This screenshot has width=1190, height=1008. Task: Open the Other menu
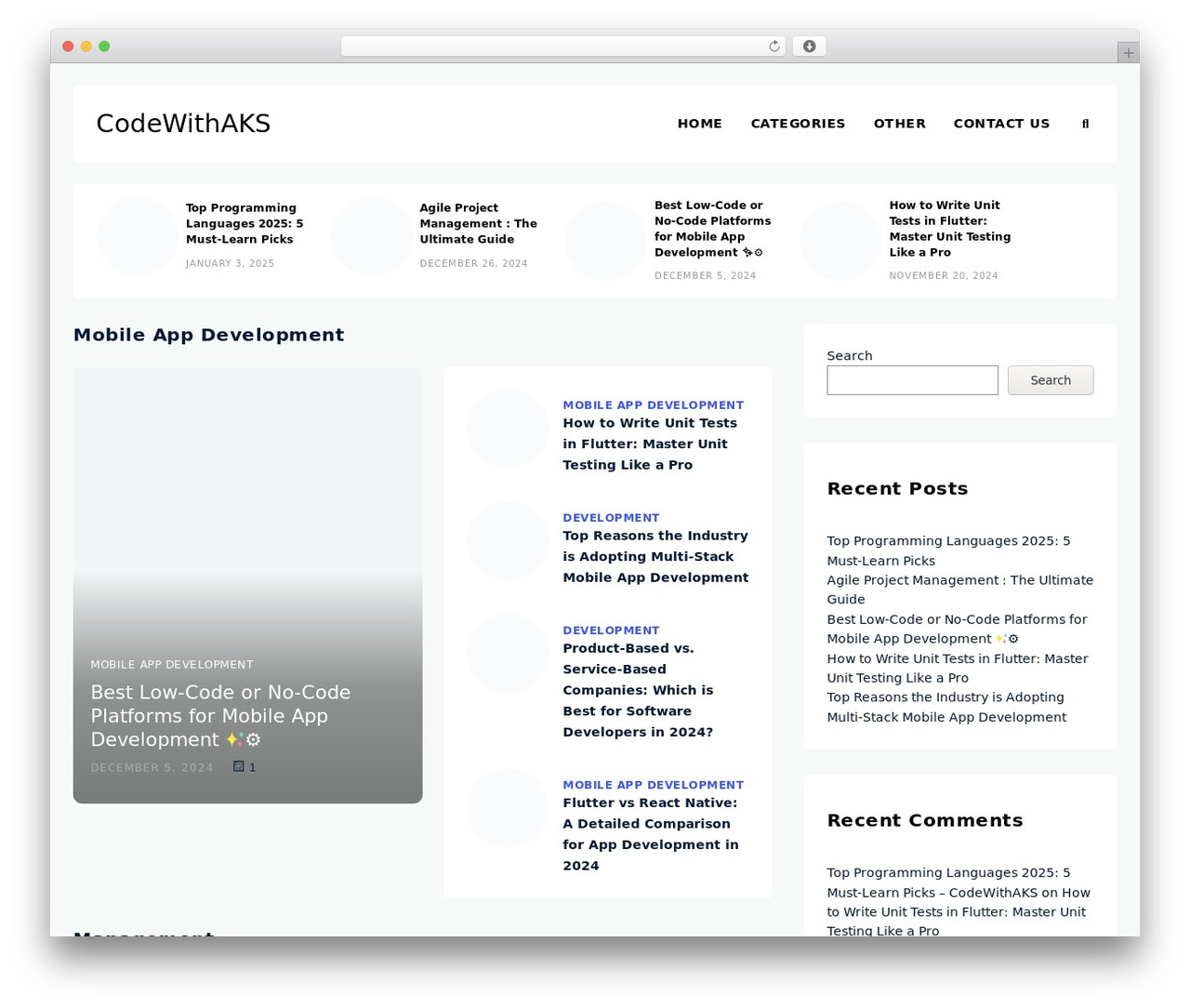900,124
